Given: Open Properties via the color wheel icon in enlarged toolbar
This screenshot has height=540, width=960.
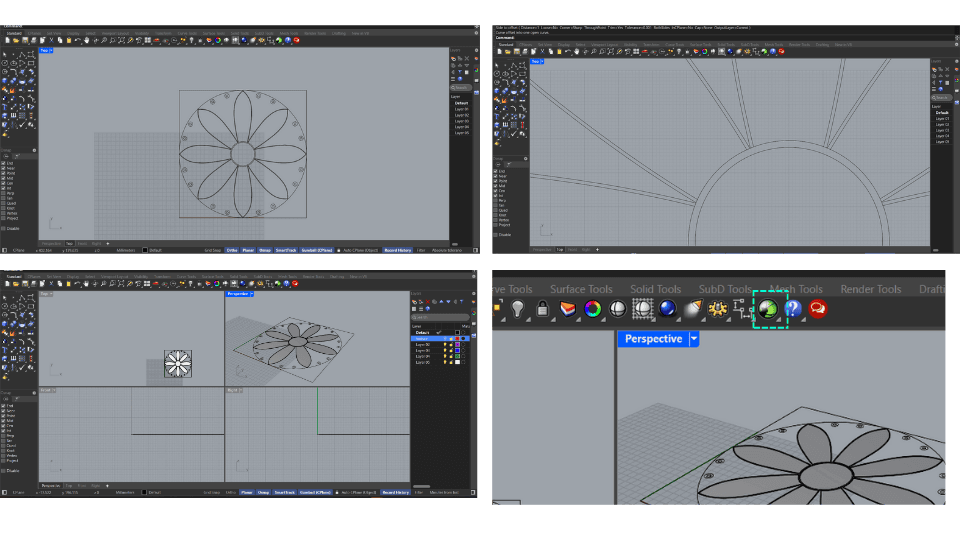Looking at the screenshot, I should click(x=593, y=310).
